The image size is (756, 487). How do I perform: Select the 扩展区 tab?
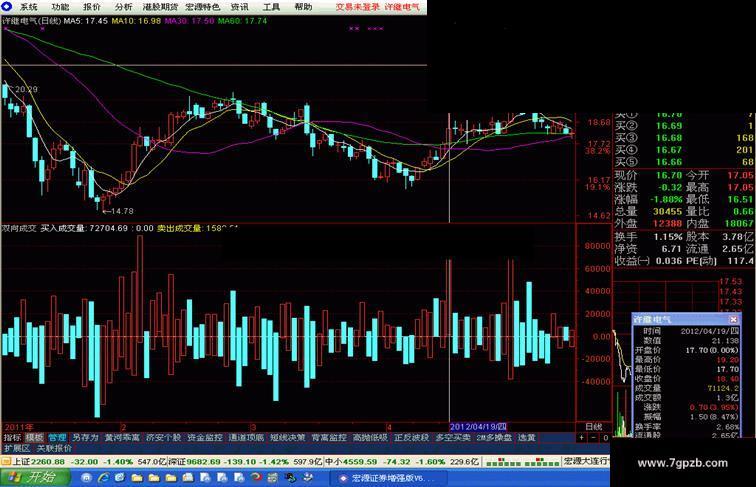pyautogui.click(x=17, y=448)
